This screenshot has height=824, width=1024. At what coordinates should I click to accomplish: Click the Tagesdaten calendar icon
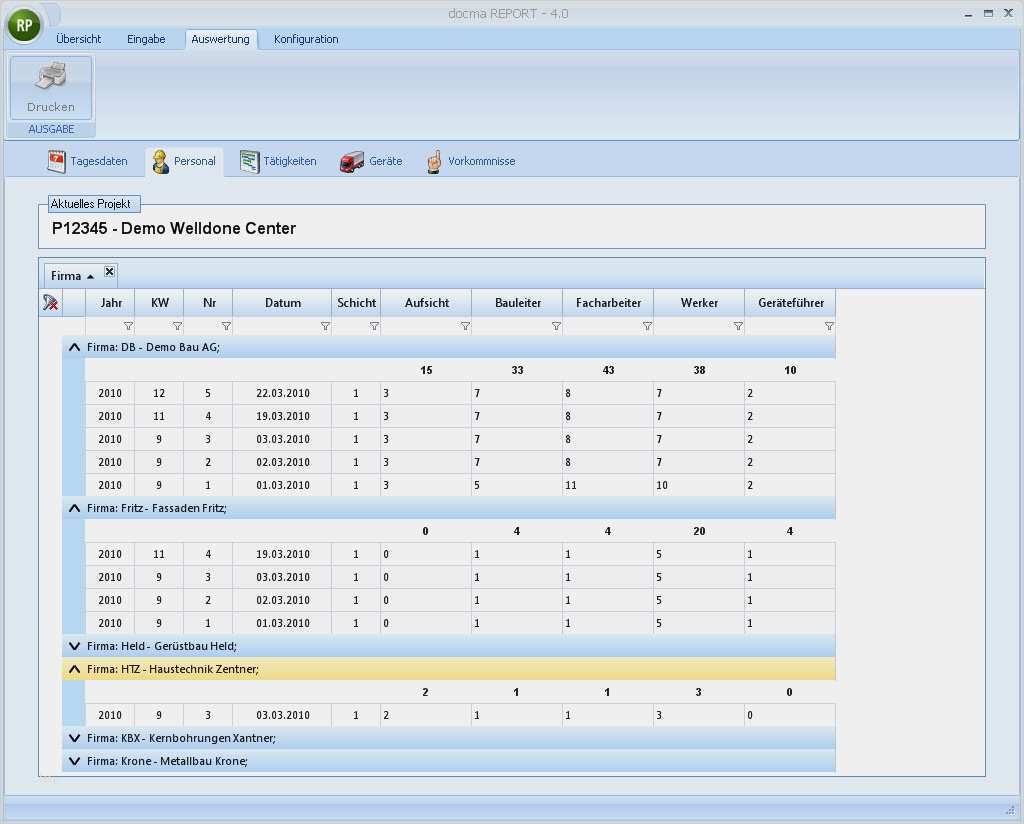(x=57, y=161)
